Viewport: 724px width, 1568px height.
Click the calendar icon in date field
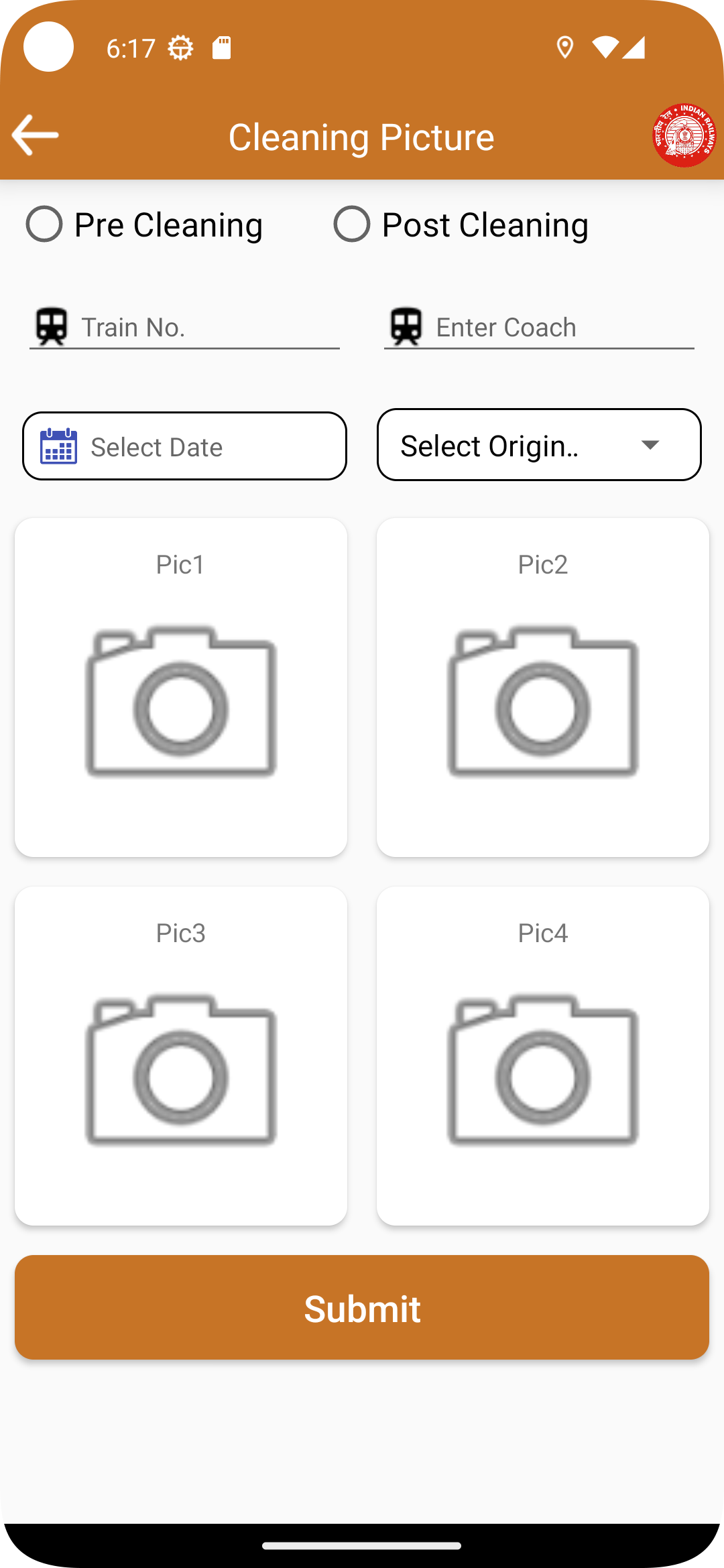point(59,446)
